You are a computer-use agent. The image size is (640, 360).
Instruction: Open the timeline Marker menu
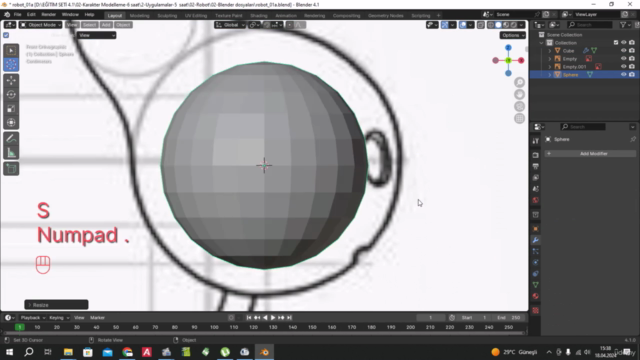[97, 318]
